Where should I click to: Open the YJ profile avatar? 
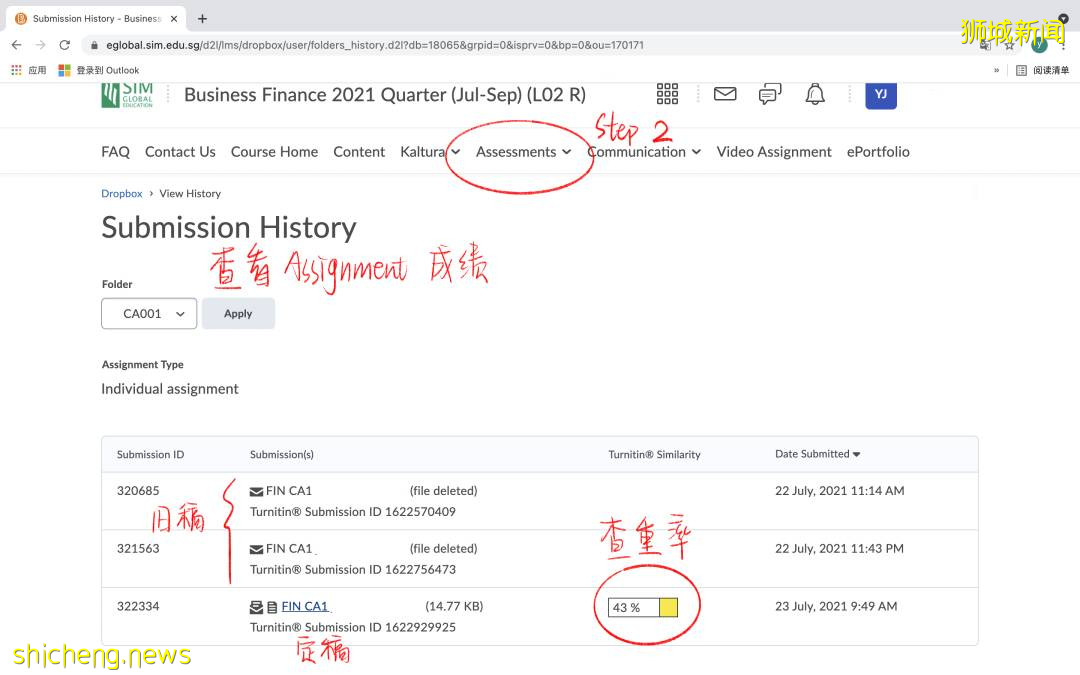pyautogui.click(x=881, y=93)
